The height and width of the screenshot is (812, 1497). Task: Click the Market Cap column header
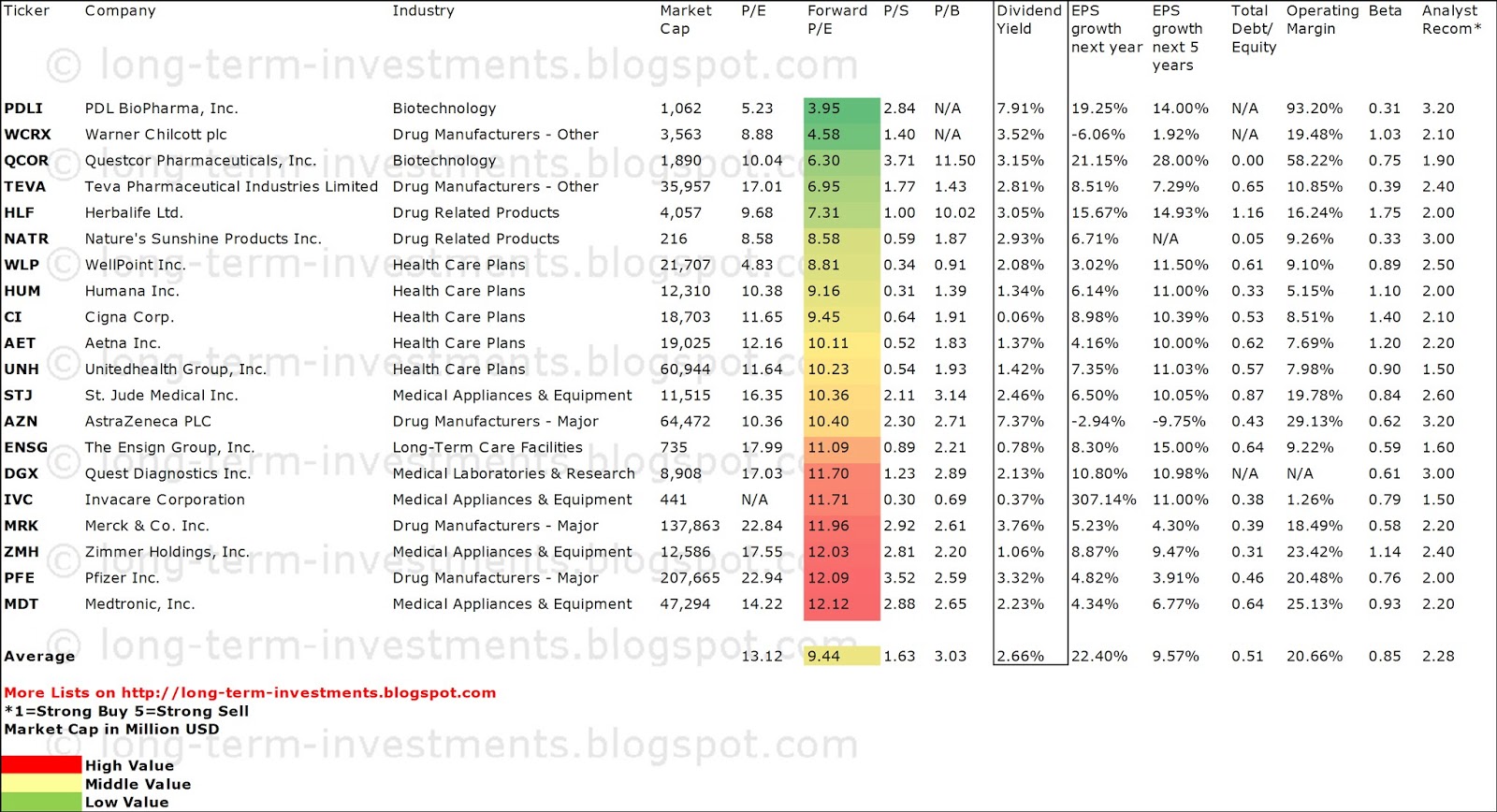686,21
